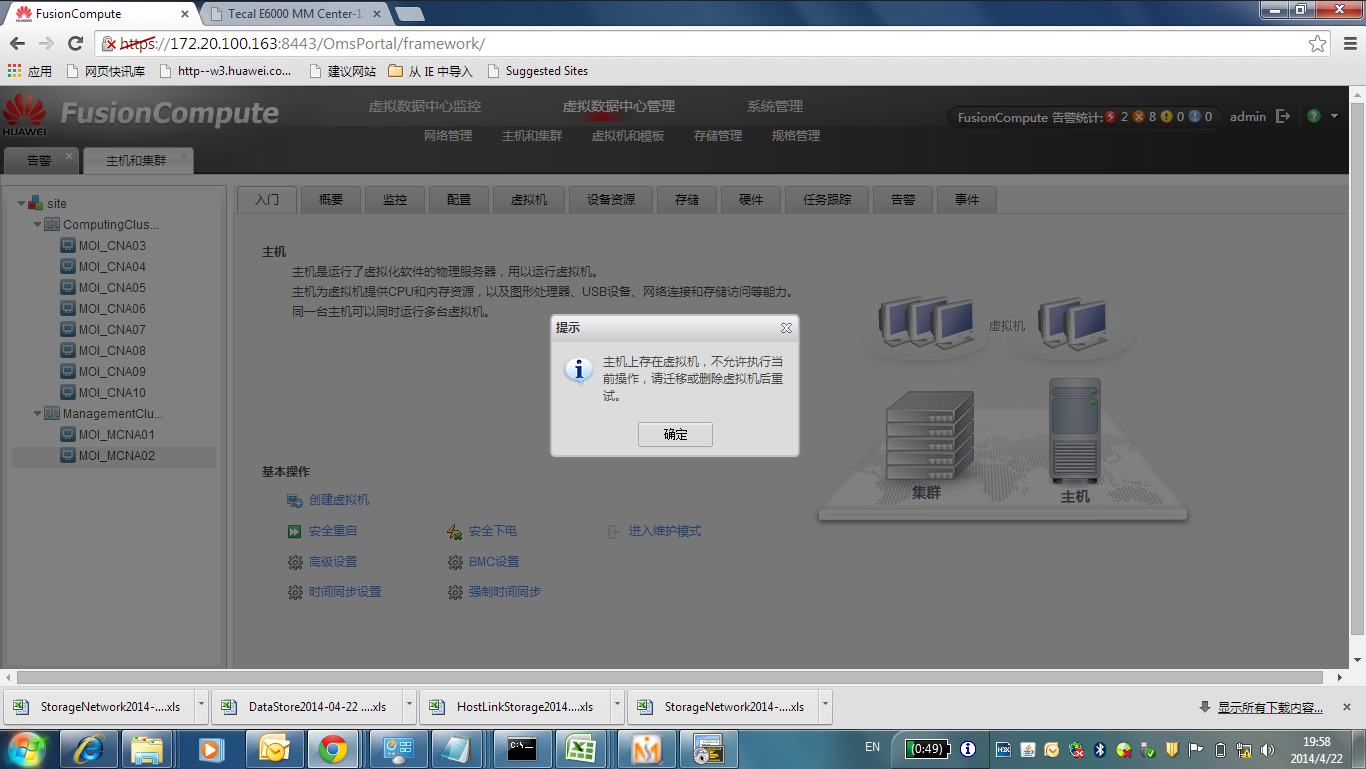Viewport: 1366px width, 769px height.
Task: Open the 从 IE 中导入 bookmark folder
Action: [430, 71]
